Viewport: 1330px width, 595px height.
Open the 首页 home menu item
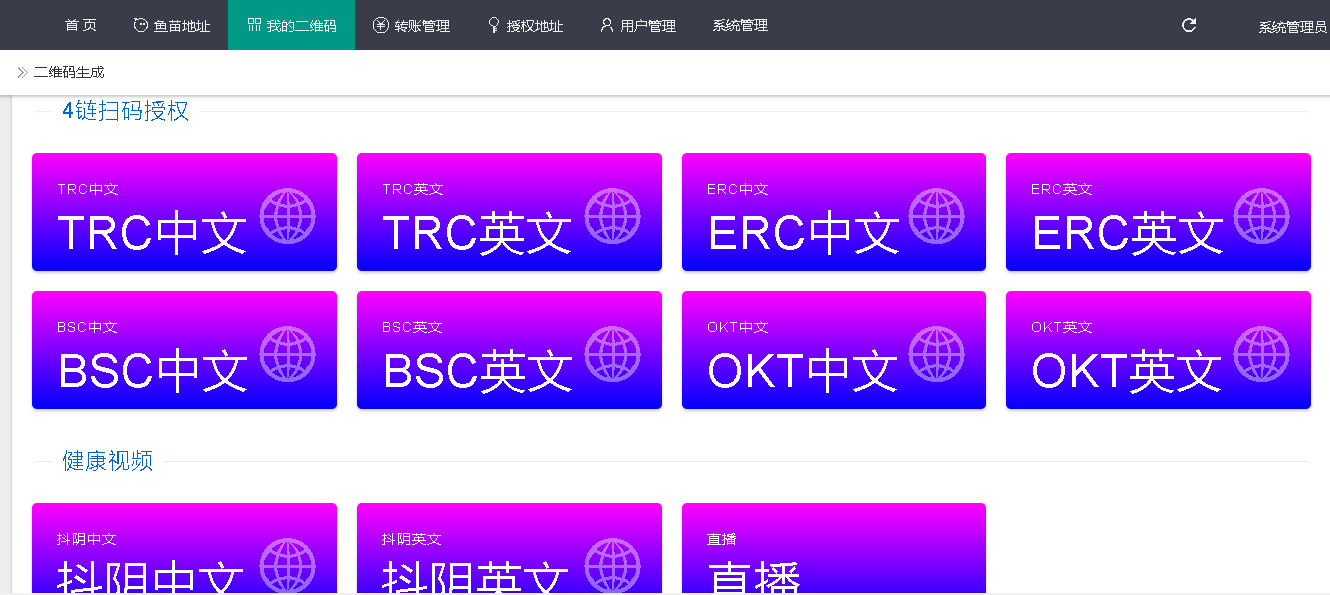tap(81, 25)
